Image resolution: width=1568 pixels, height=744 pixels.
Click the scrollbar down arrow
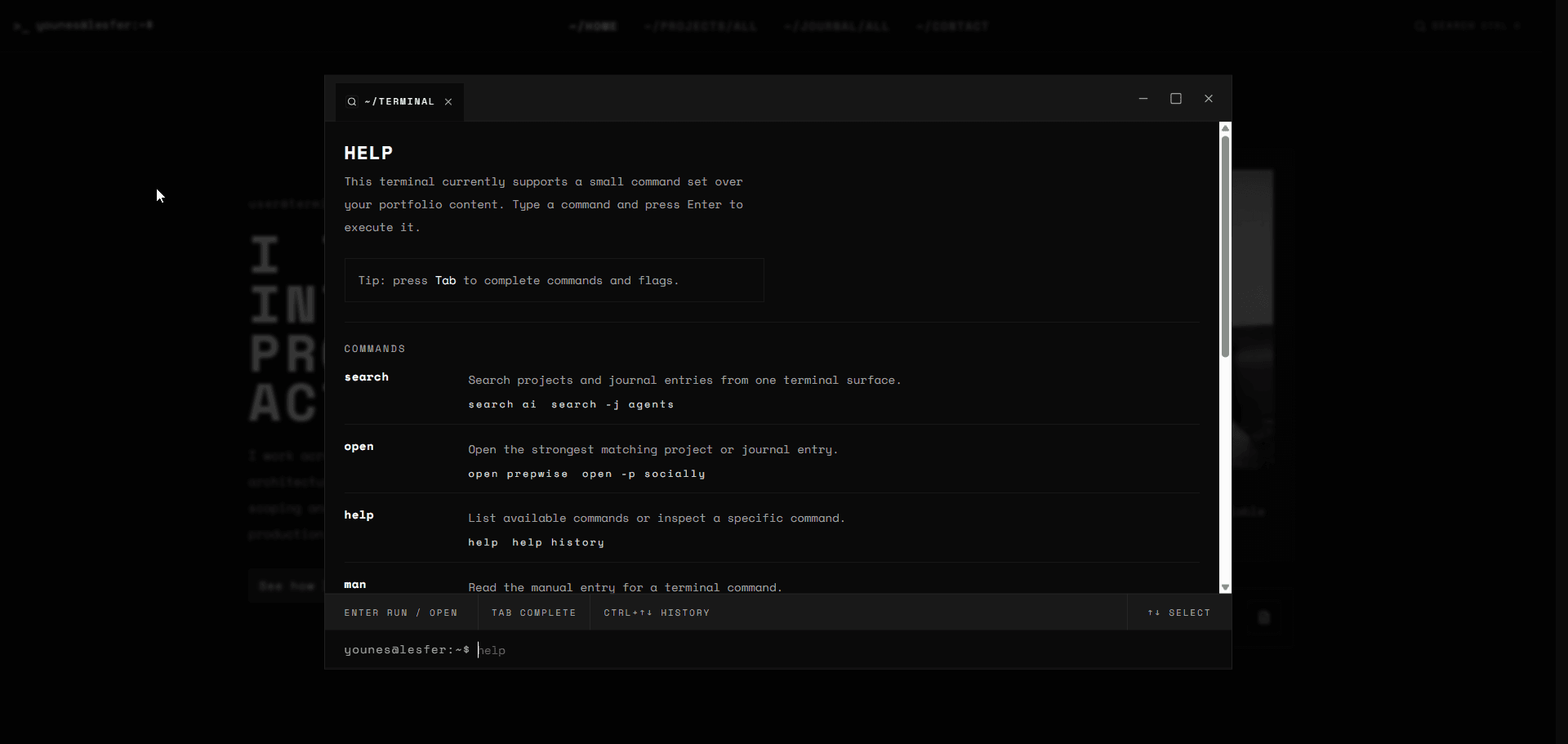(x=1225, y=587)
